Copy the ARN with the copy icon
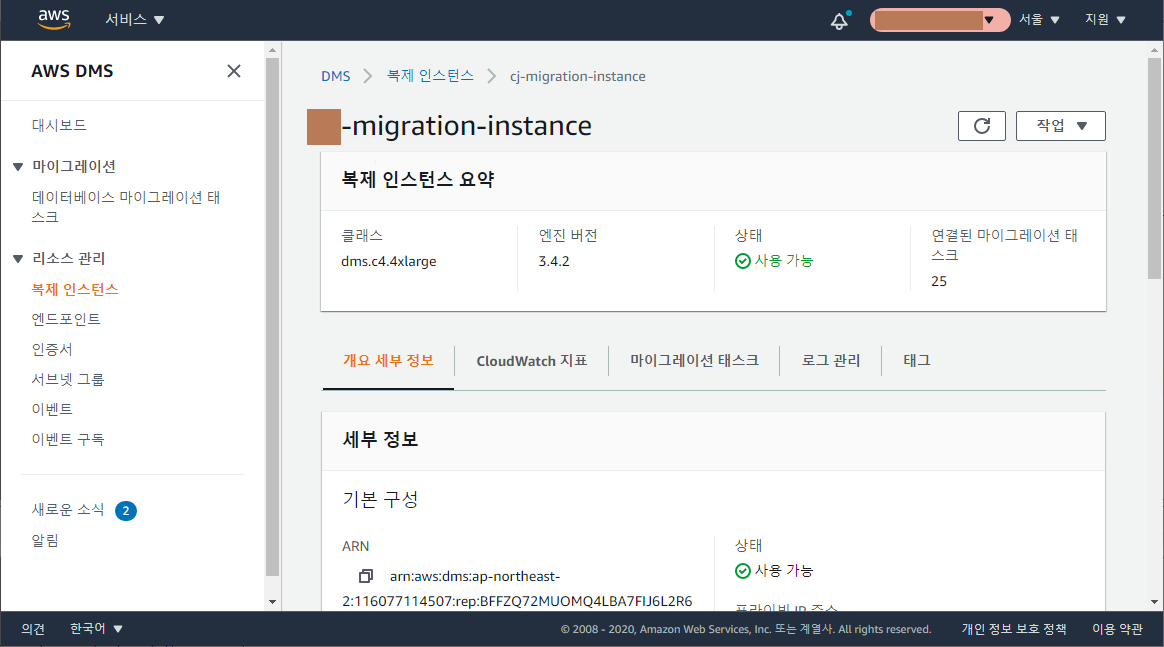Screen dimensions: 1164x647 pos(366,577)
